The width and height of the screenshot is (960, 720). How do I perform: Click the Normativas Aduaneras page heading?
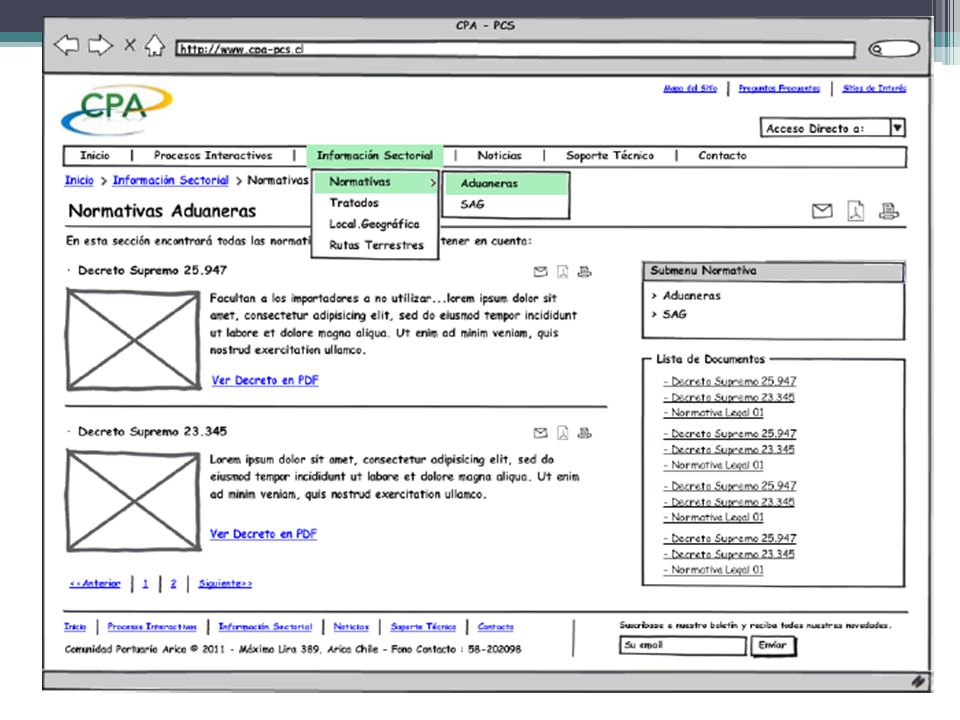pyautogui.click(x=162, y=211)
